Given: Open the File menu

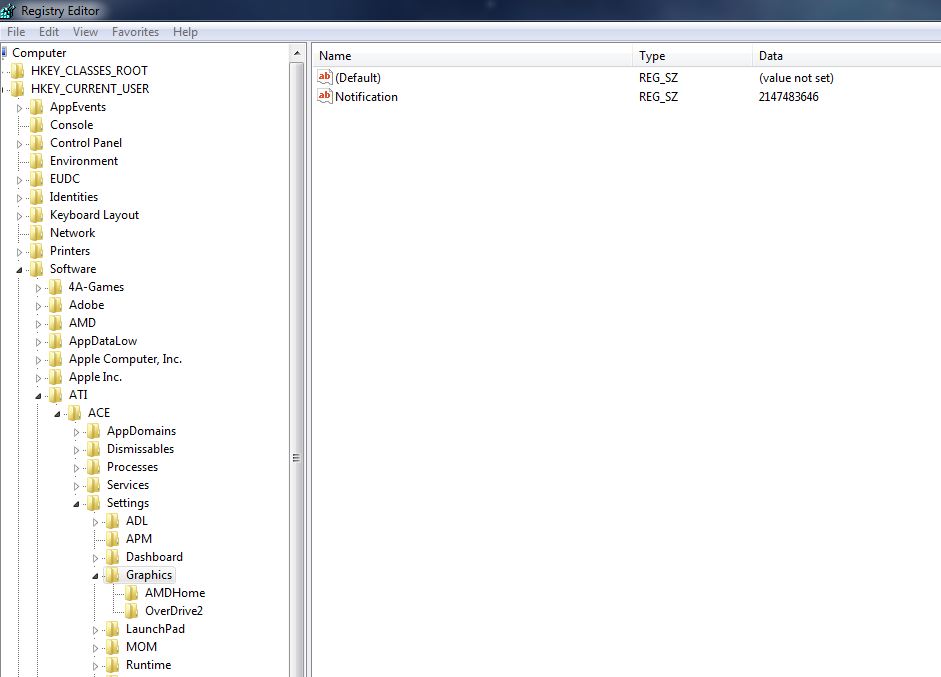Looking at the screenshot, I should (x=16, y=32).
